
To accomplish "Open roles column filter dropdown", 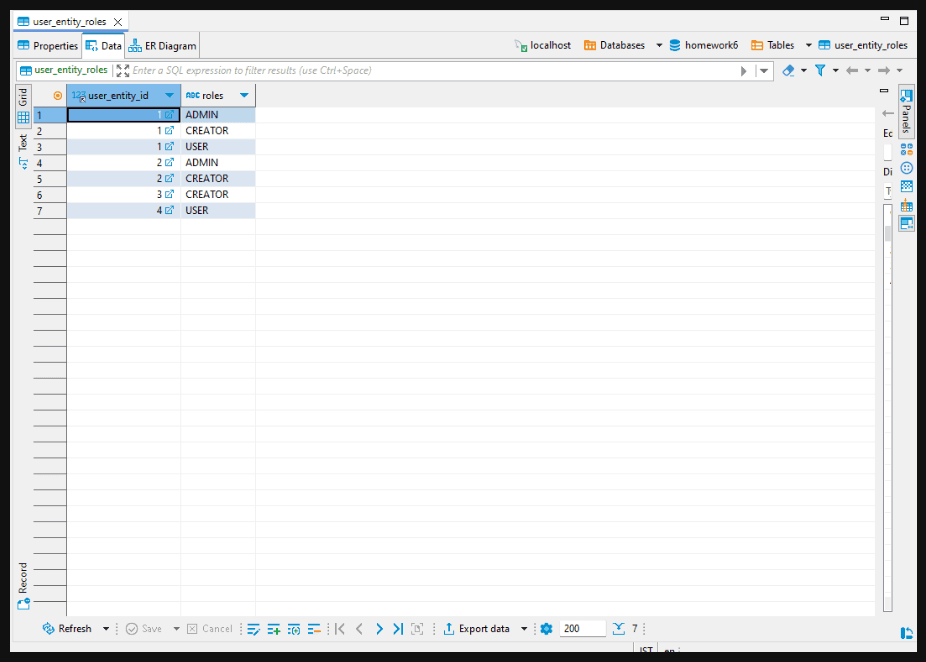I will (244, 96).
